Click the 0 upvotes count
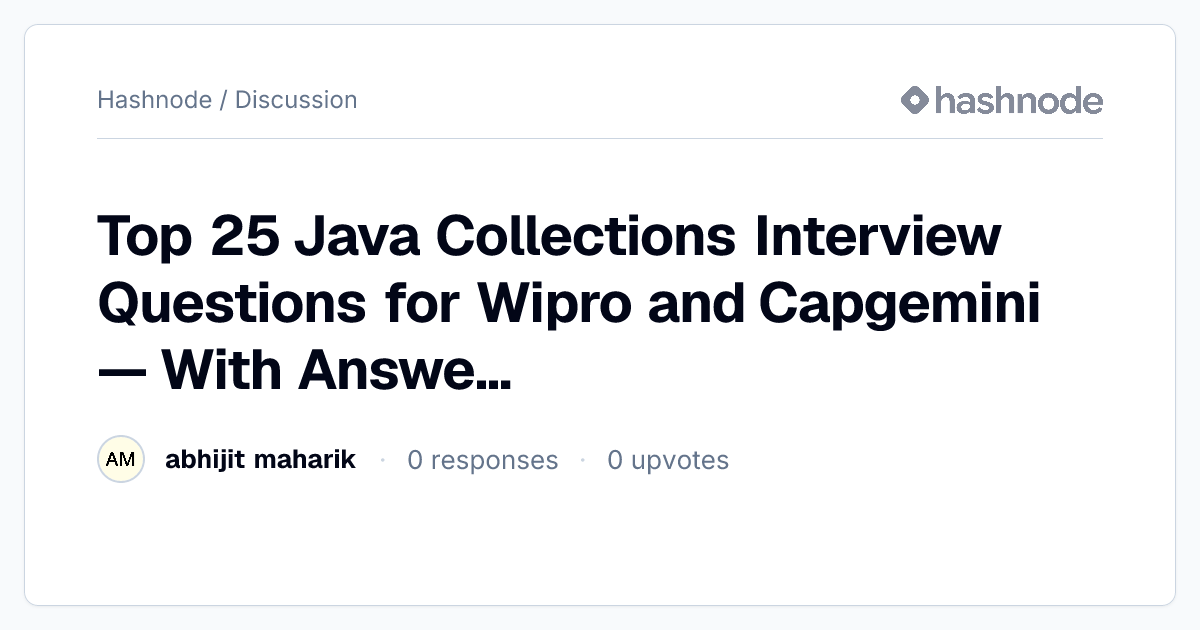The image size is (1200, 630). [x=668, y=460]
